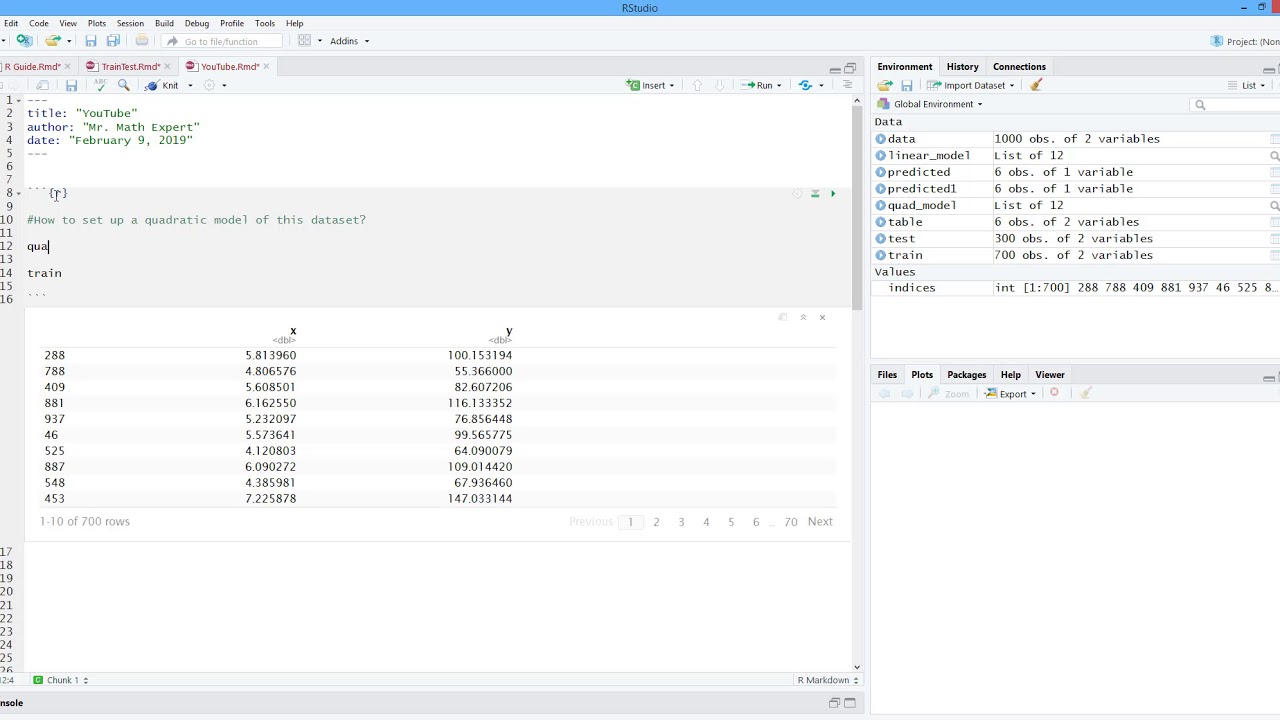Open the Chunk 1 navigator in status bar
The image size is (1280, 720).
(x=60, y=680)
